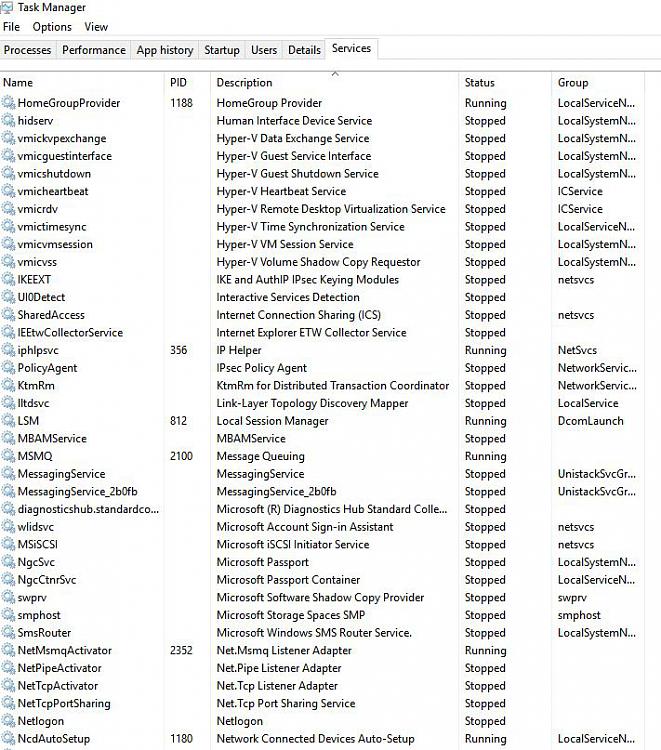Image resolution: width=661 pixels, height=750 pixels.
Task: Open the Options menu
Action: tap(52, 27)
